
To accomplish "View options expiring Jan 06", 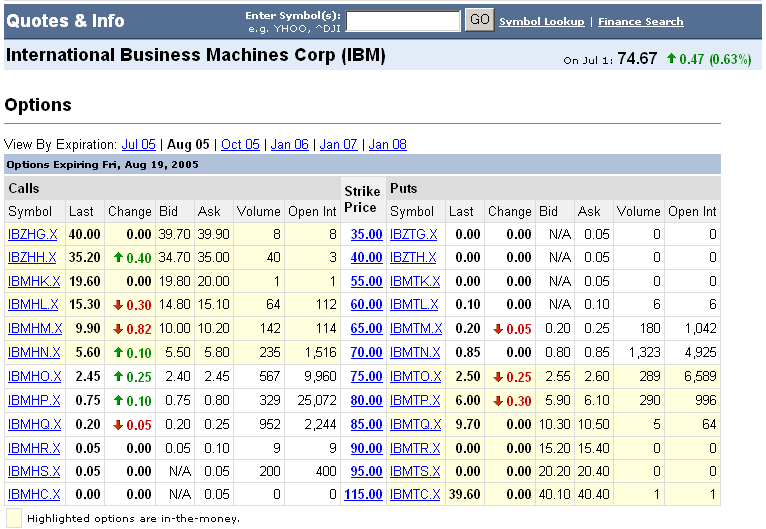I will [290, 145].
